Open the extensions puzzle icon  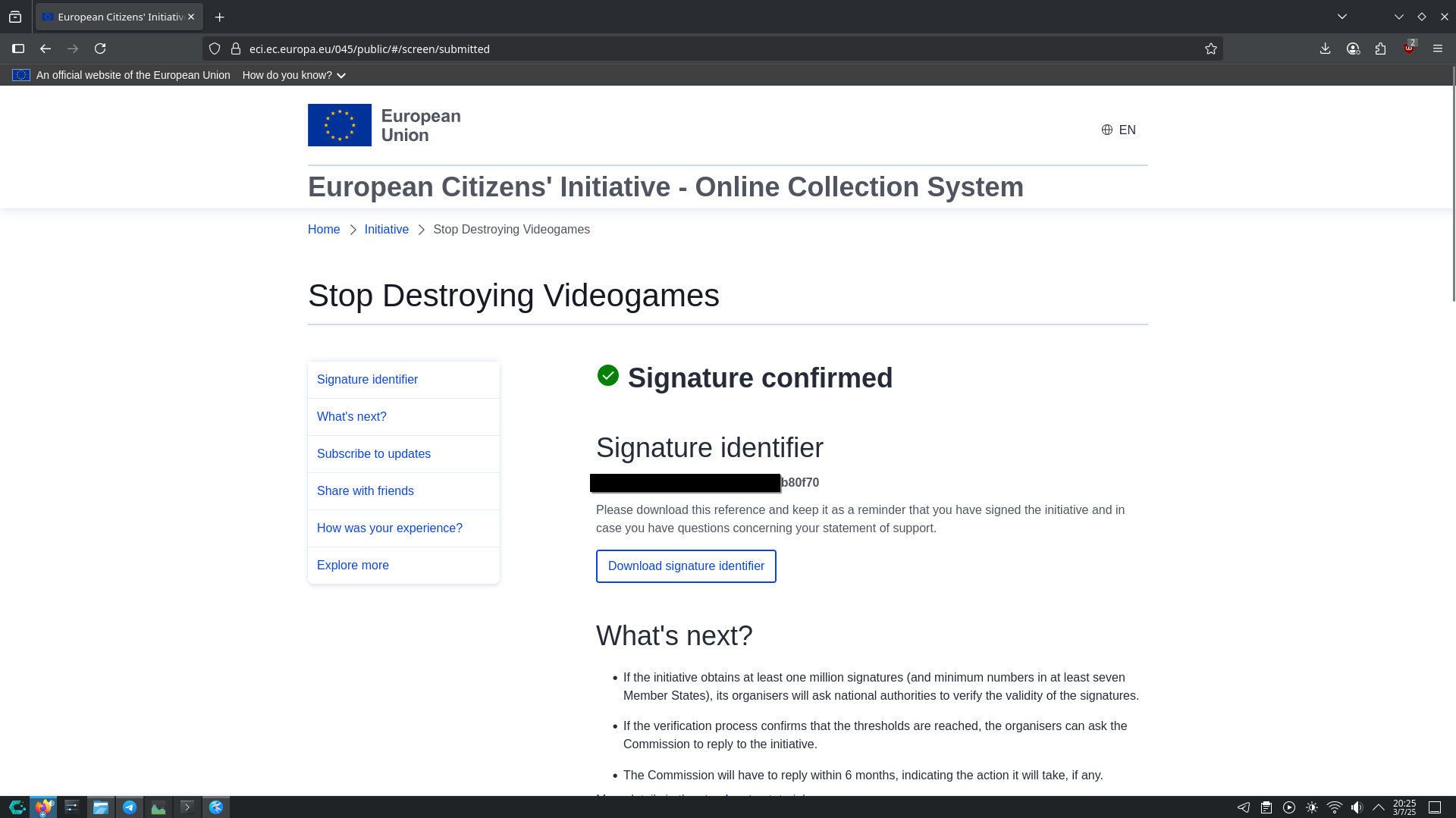pyautogui.click(x=1380, y=49)
